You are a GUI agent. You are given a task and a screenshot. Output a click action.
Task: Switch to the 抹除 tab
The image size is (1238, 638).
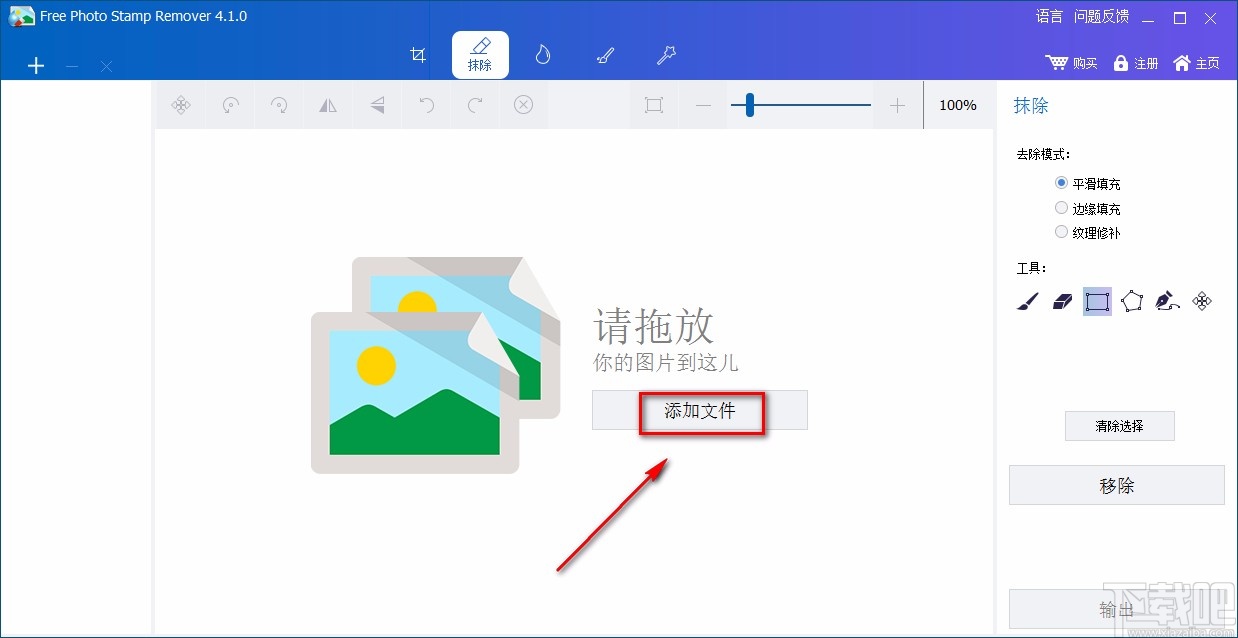[x=480, y=55]
